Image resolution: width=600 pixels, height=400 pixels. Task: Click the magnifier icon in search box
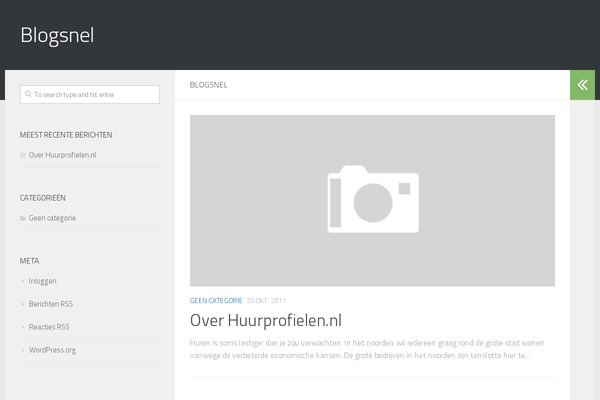(x=28, y=94)
